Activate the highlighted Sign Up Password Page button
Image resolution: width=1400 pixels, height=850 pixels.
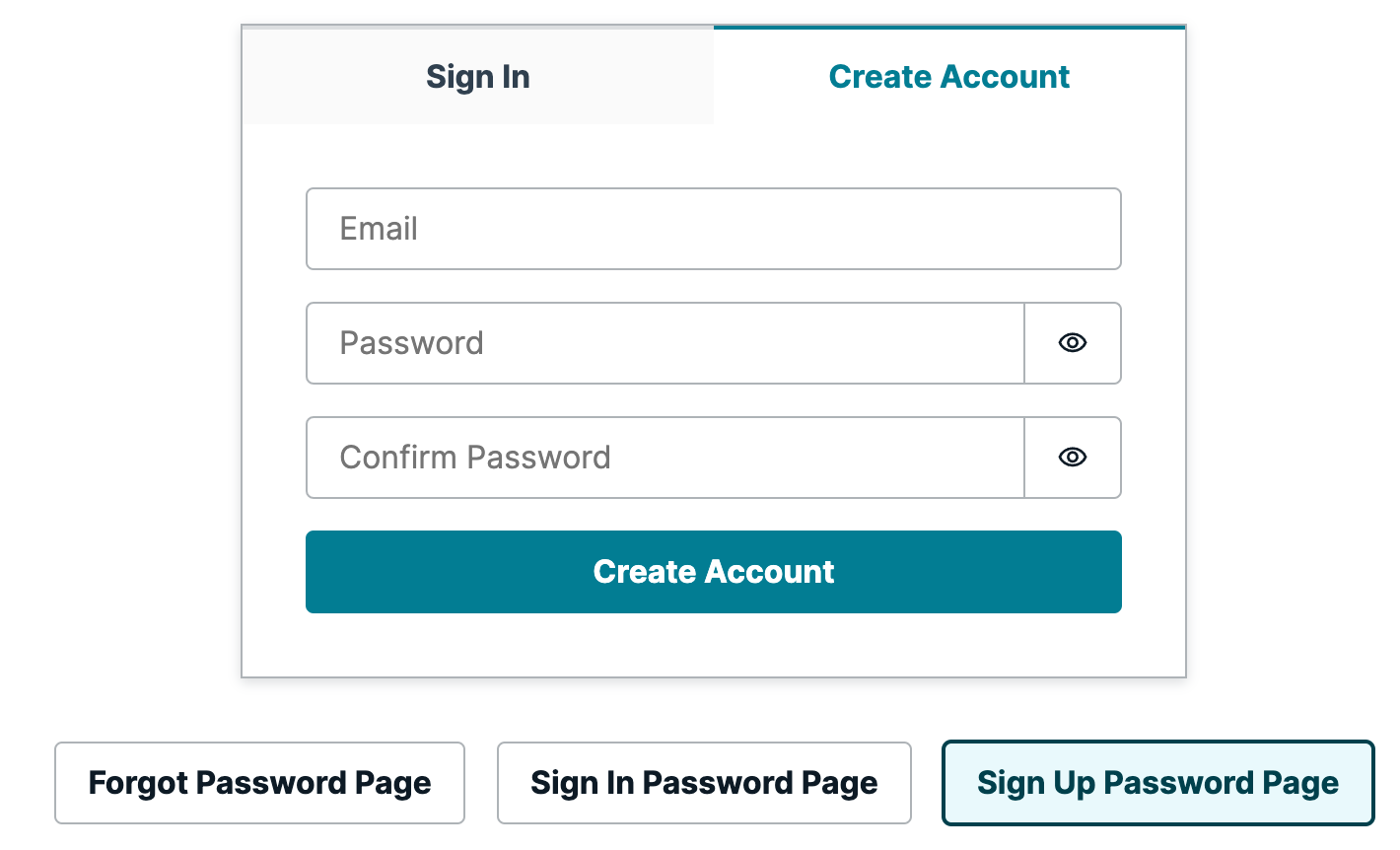1157,783
